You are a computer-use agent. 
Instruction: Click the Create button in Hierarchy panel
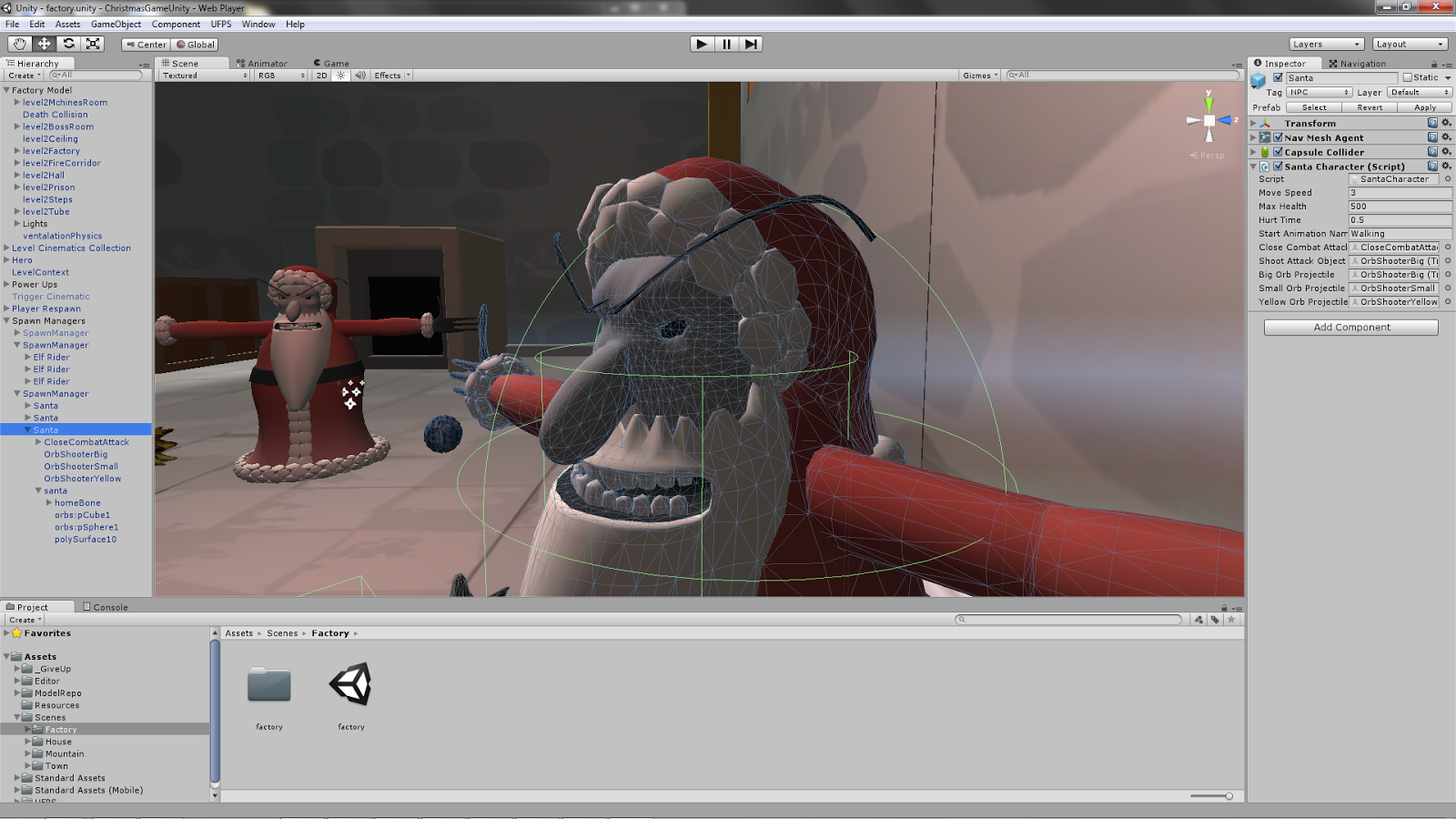click(25, 76)
